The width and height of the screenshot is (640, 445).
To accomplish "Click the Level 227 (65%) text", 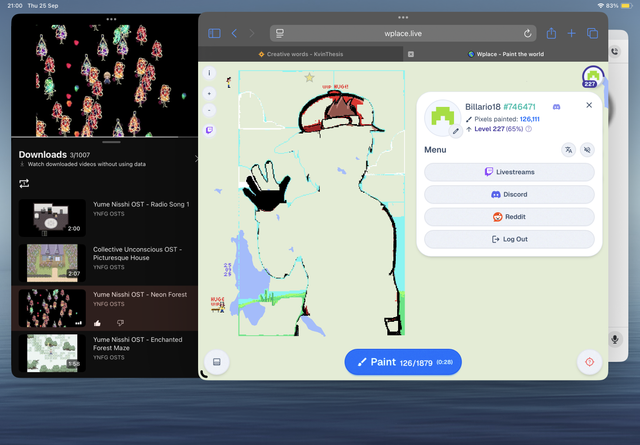I will (x=498, y=129).
